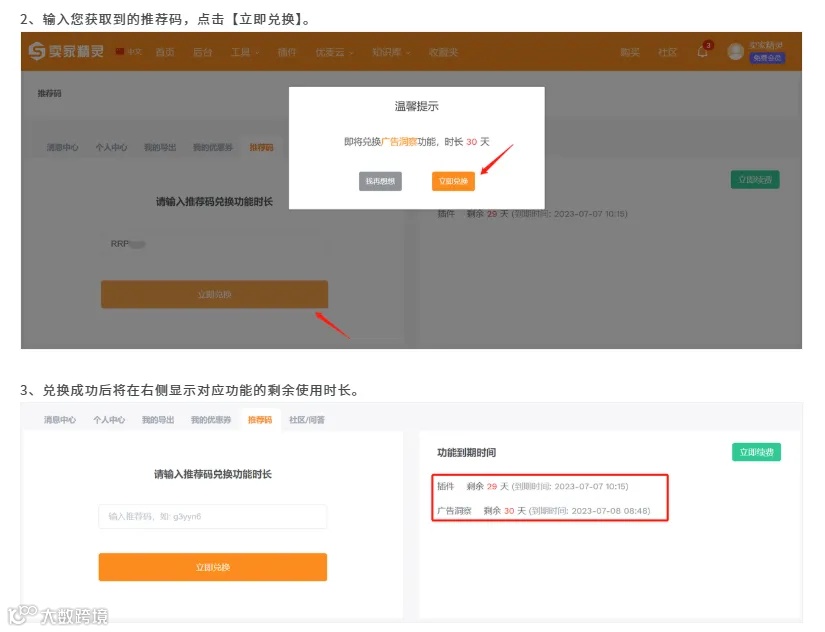825x632 pixels.
Task: Switch to the 推荐码 tab
Action: [260, 145]
